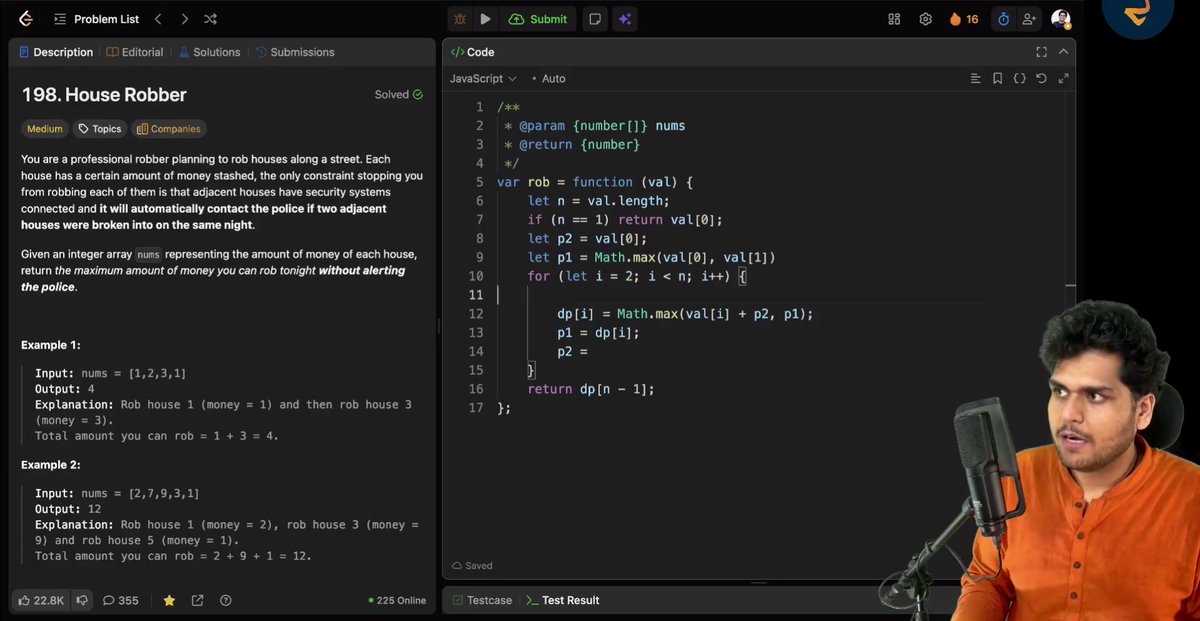Click the bookmark icon in editor toolbar
Viewport: 1200px width, 621px height.
click(x=997, y=78)
